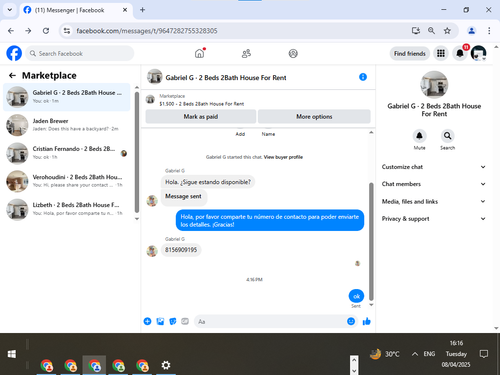Screen dimensions: 500x375
Task: Click the back arrow beside Marketplace
Action: (x=12, y=76)
